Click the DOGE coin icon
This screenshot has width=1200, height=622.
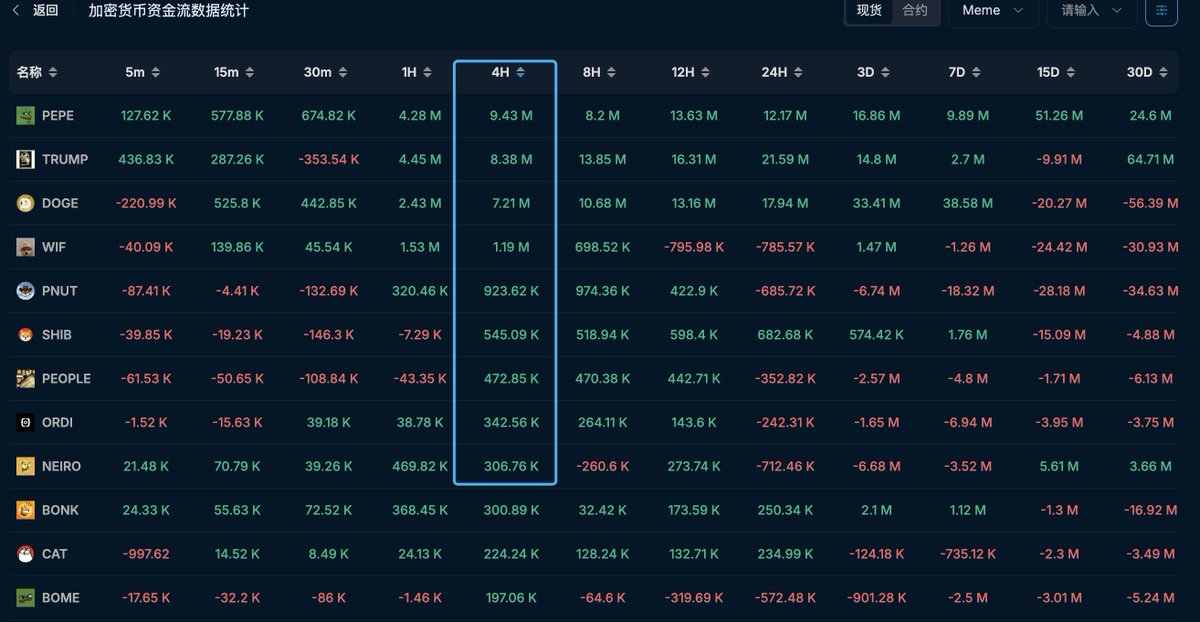(x=26, y=204)
